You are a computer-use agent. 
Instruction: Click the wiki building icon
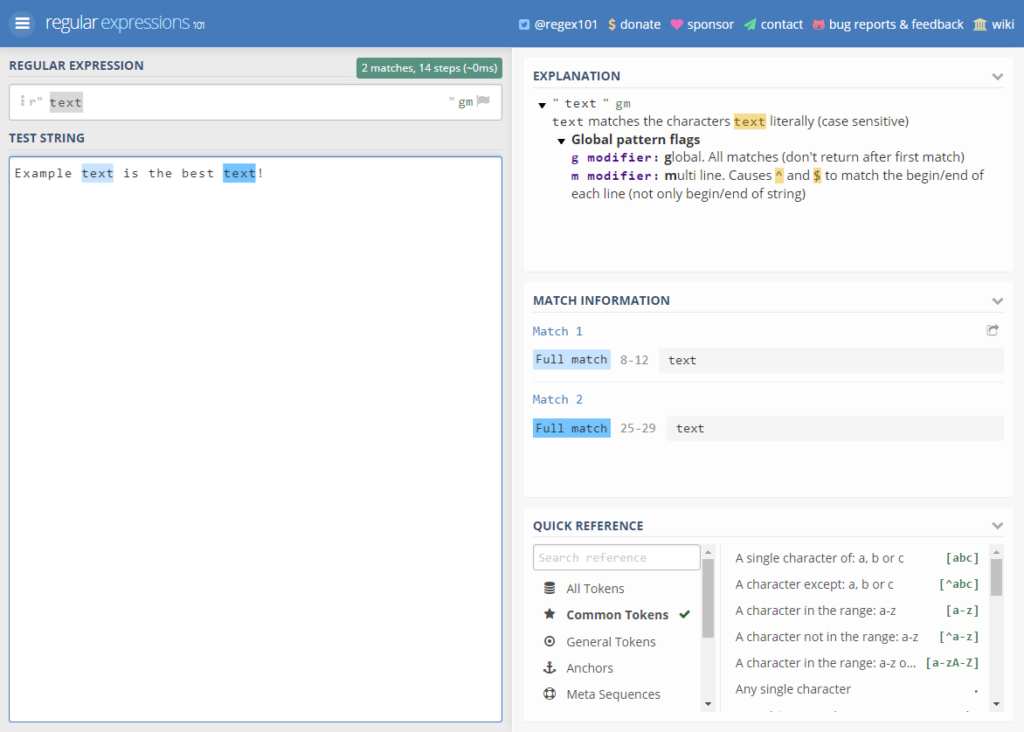pyautogui.click(x=980, y=24)
